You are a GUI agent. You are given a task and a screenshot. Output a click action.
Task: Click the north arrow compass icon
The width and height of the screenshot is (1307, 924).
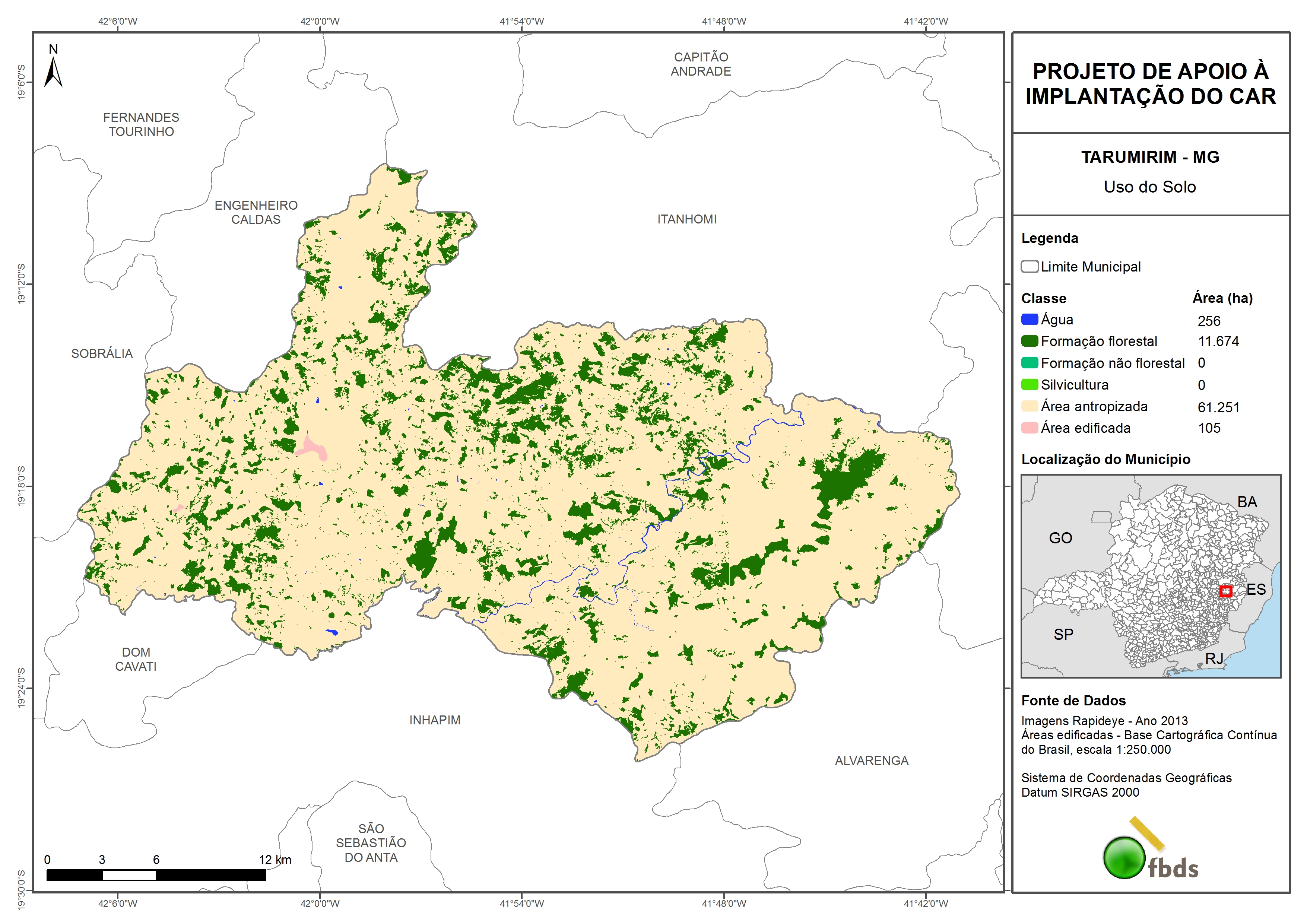tap(53, 71)
